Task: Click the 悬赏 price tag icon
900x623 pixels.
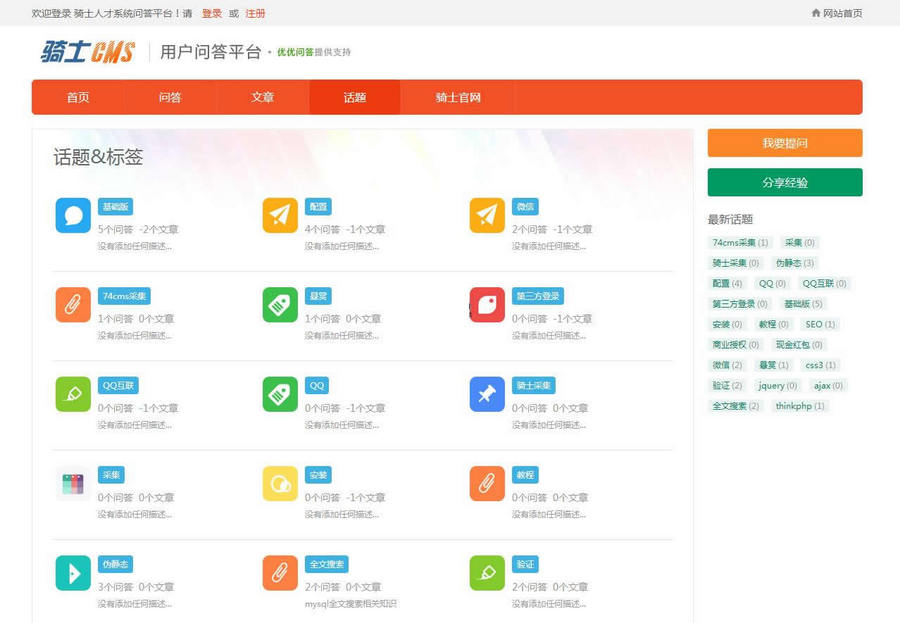Action: pos(279,306)
